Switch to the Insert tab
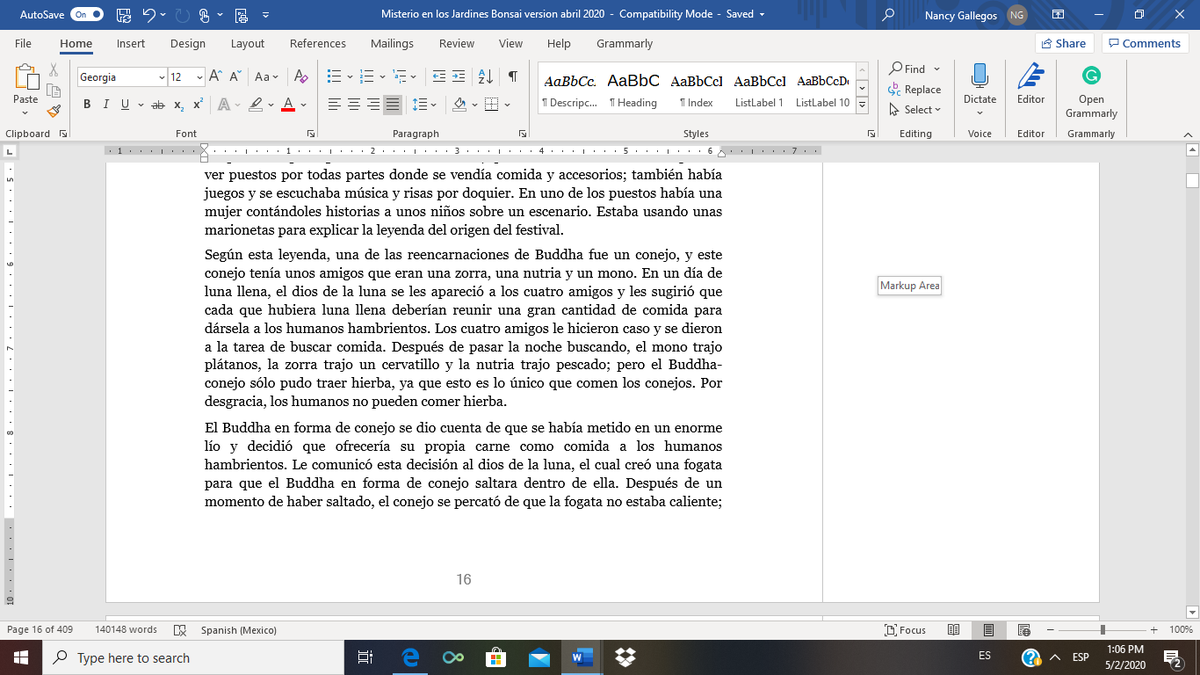Image resolution: width=1200 pixels, height=675 pixels. coord(131,43)
